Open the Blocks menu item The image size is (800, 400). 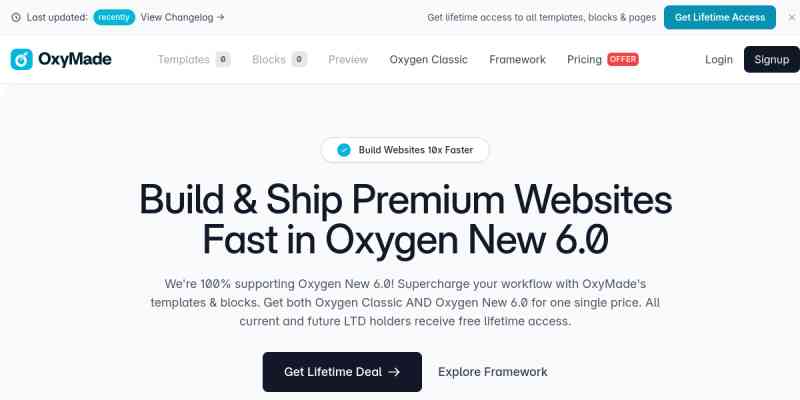(269, 60)
